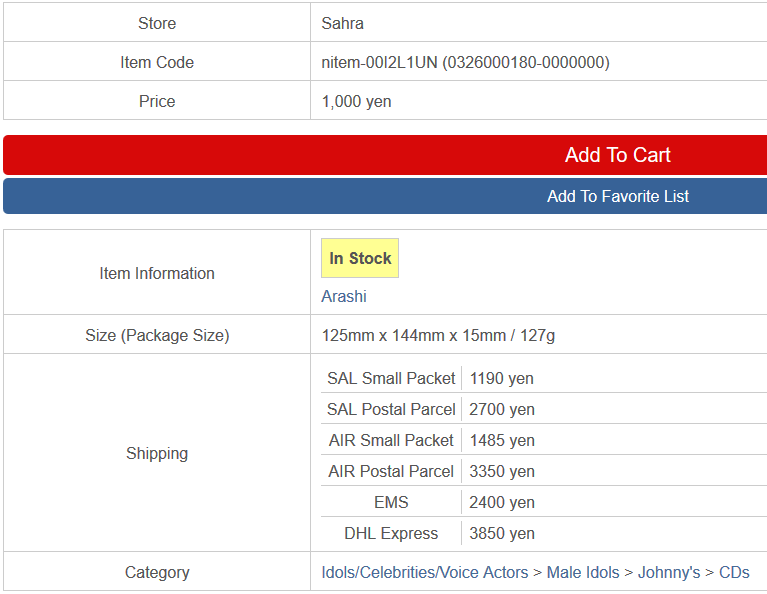767x594 pixels.
Task: Click the Sahra store name
Action: 343,23
